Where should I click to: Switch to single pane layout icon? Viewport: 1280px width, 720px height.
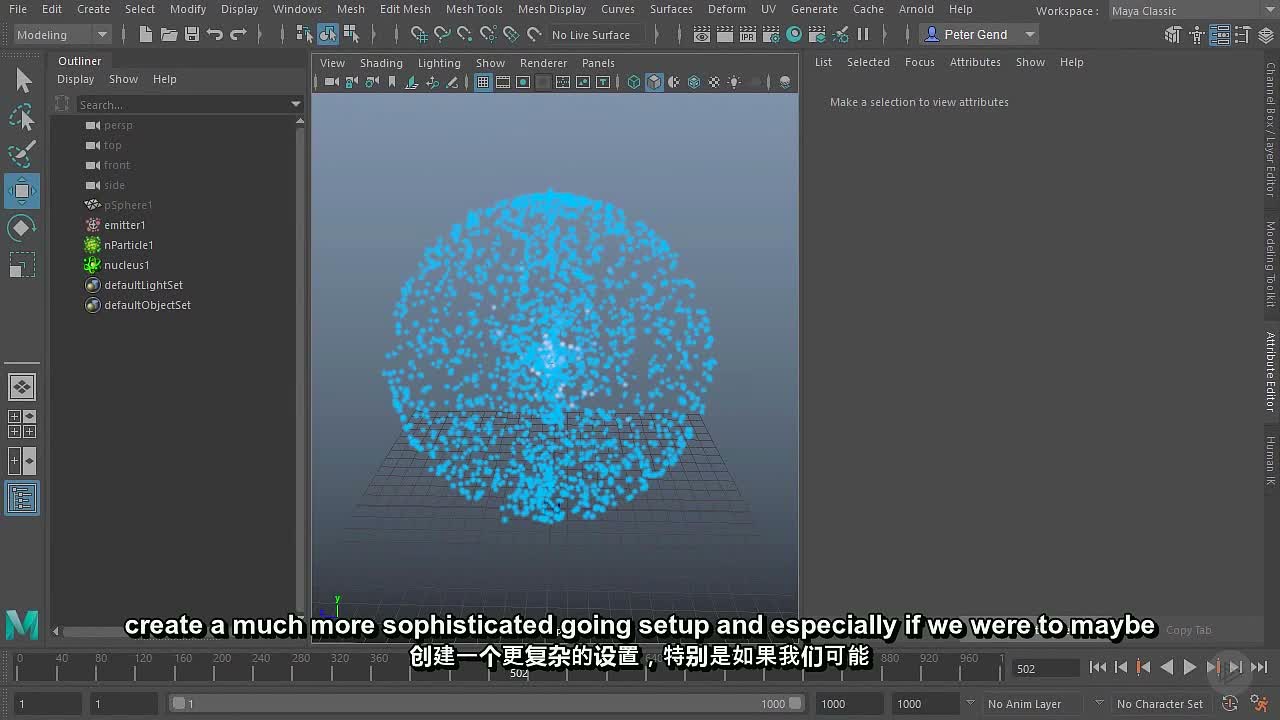[x=22, y=386]
